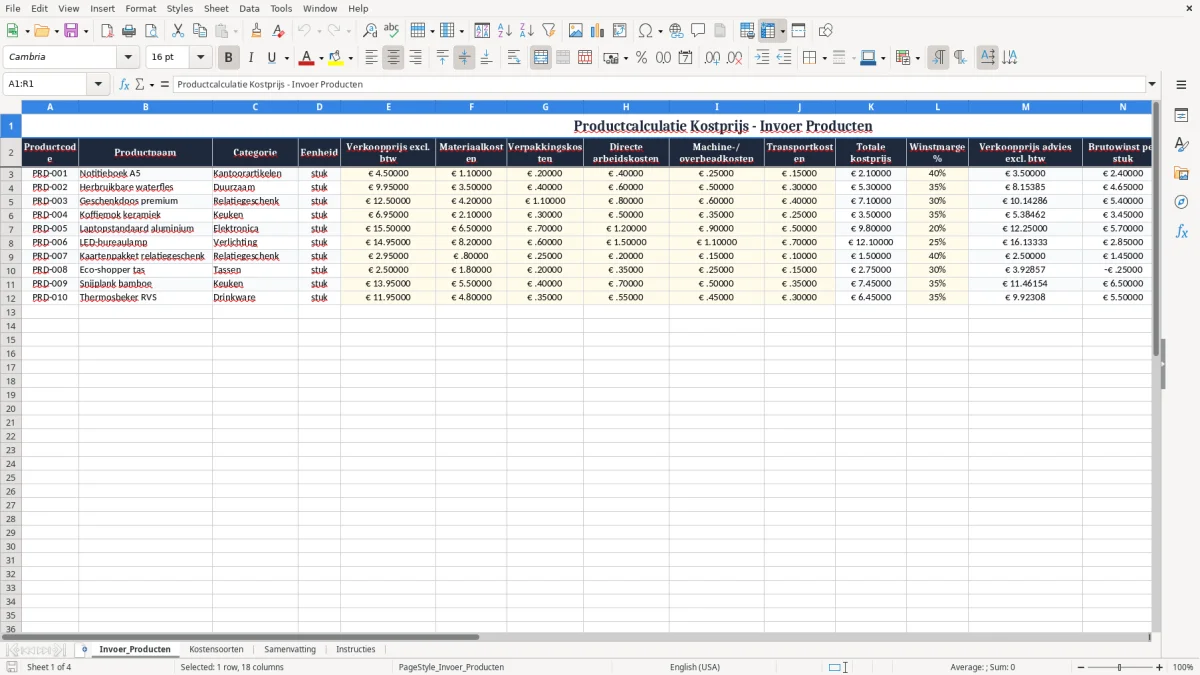1200x675 pixels.
Task: Open font color dropdown arrow
Action: coord(322,58)
